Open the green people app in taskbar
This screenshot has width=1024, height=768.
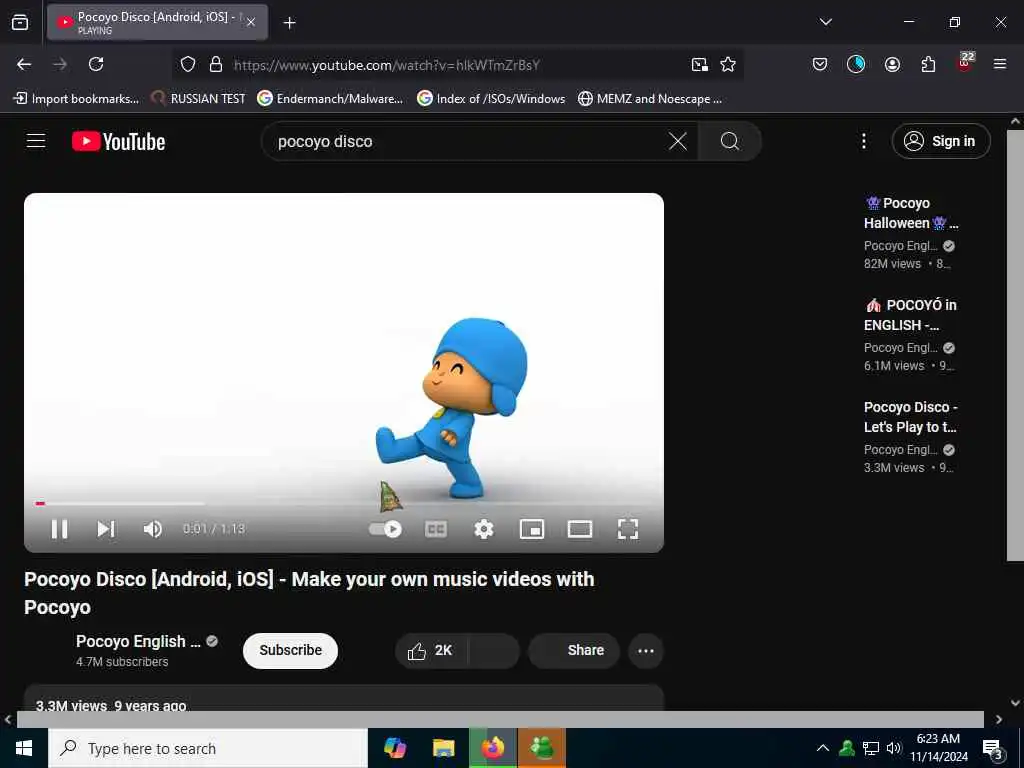(541, 748)
